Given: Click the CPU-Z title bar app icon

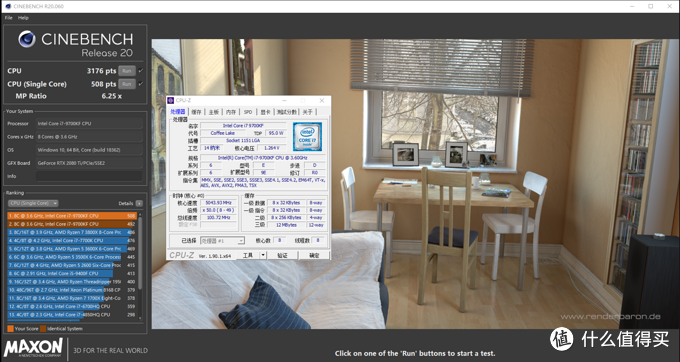Looking at the screenshot, I should tap(170, 101).
